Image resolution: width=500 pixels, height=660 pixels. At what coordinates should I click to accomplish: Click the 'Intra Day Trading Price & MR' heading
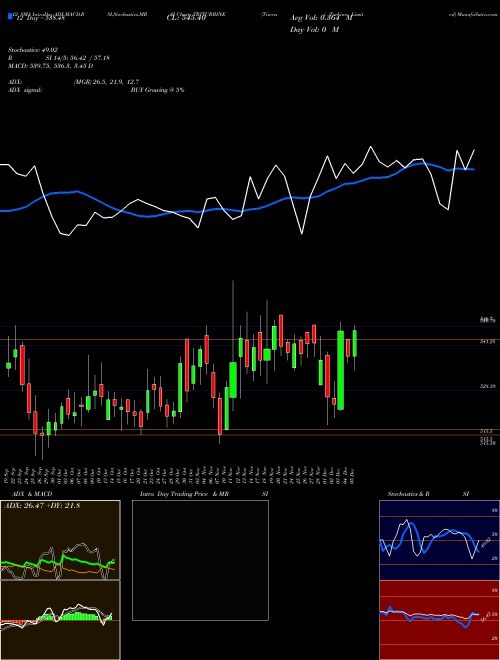coord(184,494)
